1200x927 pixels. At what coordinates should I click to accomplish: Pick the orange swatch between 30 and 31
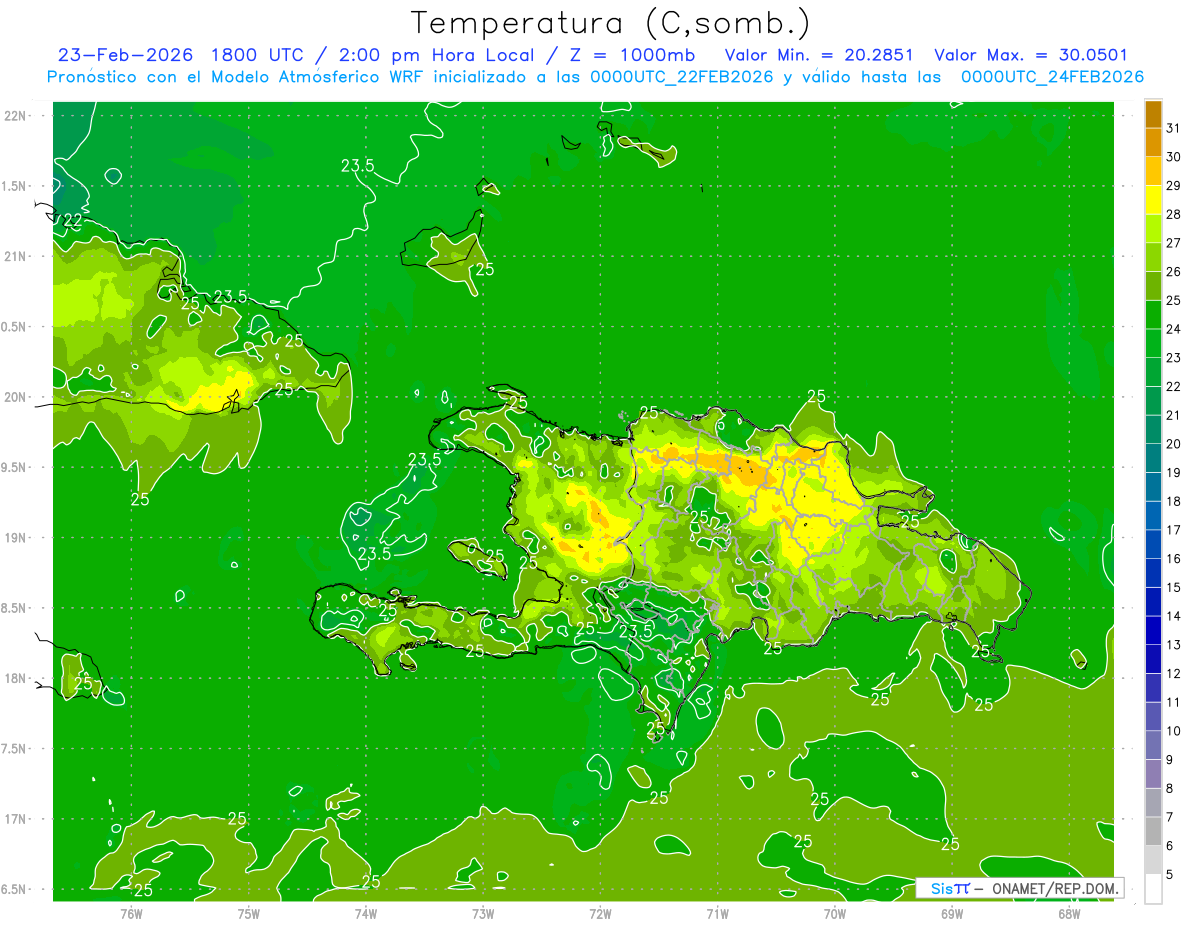pos(1153,142)
